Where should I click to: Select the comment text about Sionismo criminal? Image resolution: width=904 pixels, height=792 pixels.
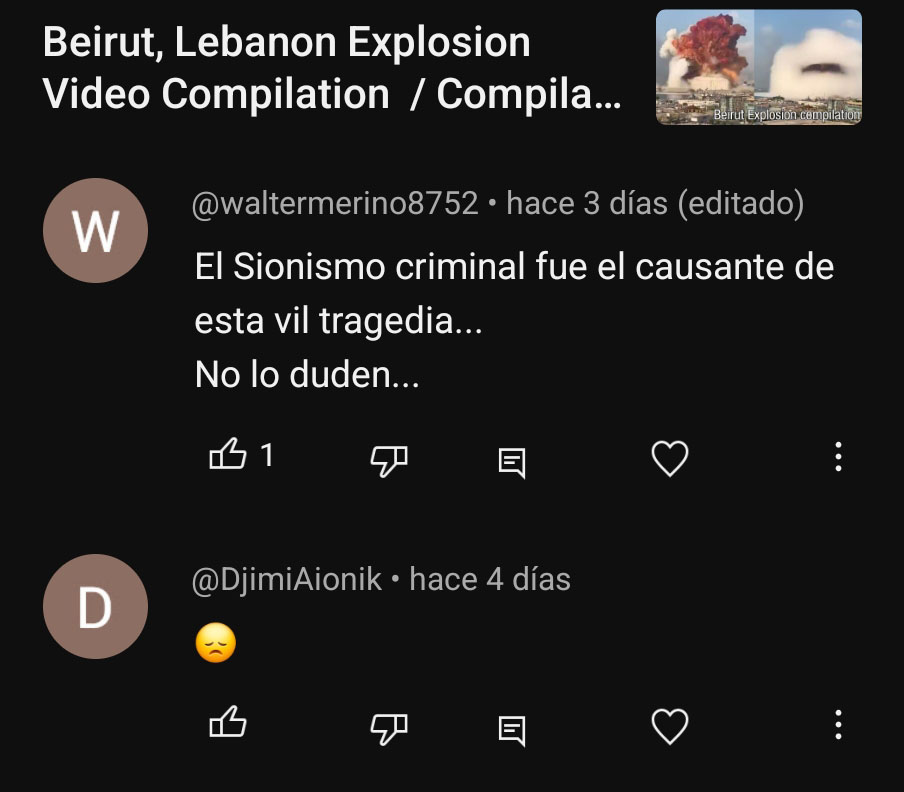pos(514,320)
